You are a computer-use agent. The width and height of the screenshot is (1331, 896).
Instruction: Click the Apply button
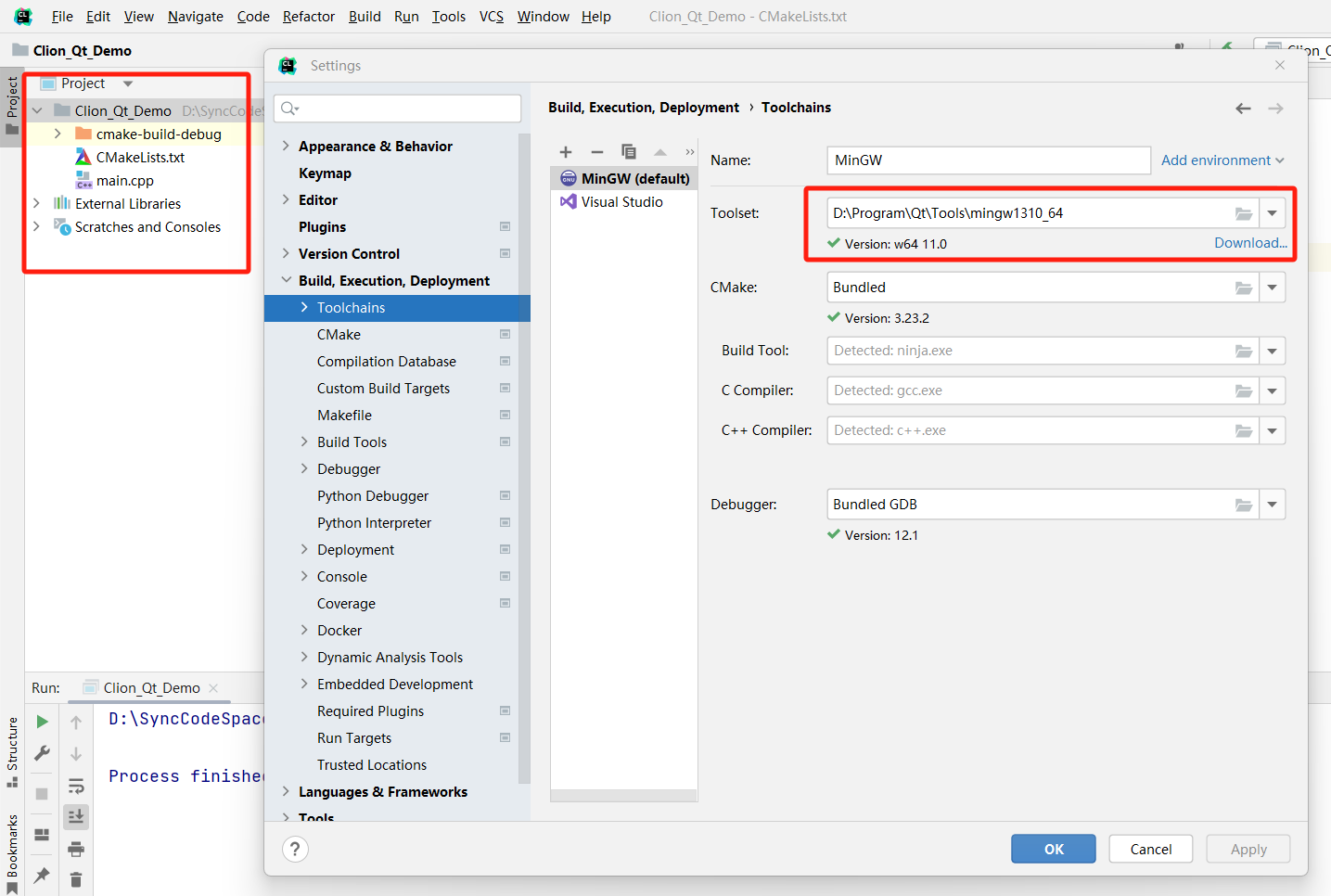click(x=1248, y=849)
